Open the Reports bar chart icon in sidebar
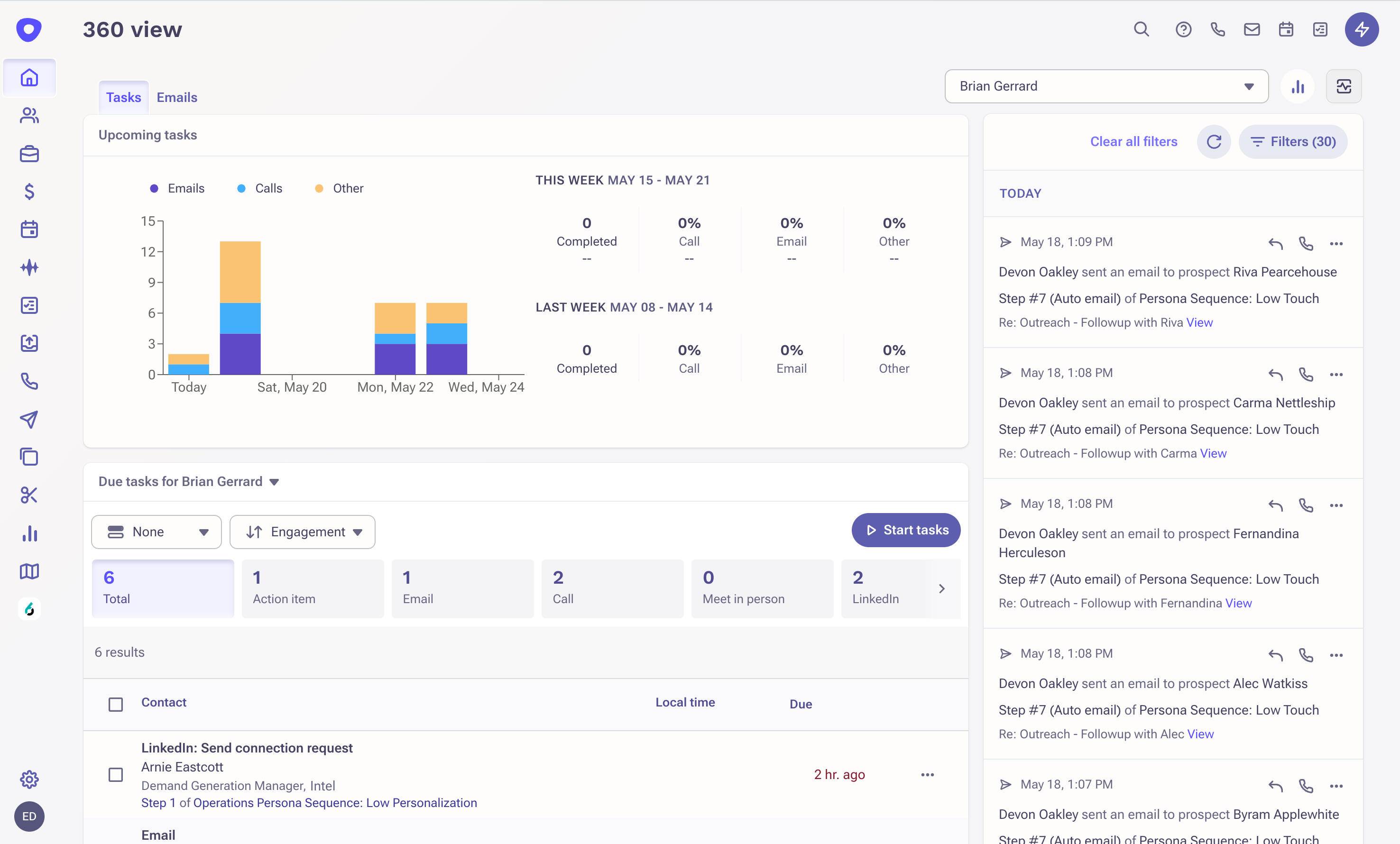 pyautogui.click(x=29, y=533)
